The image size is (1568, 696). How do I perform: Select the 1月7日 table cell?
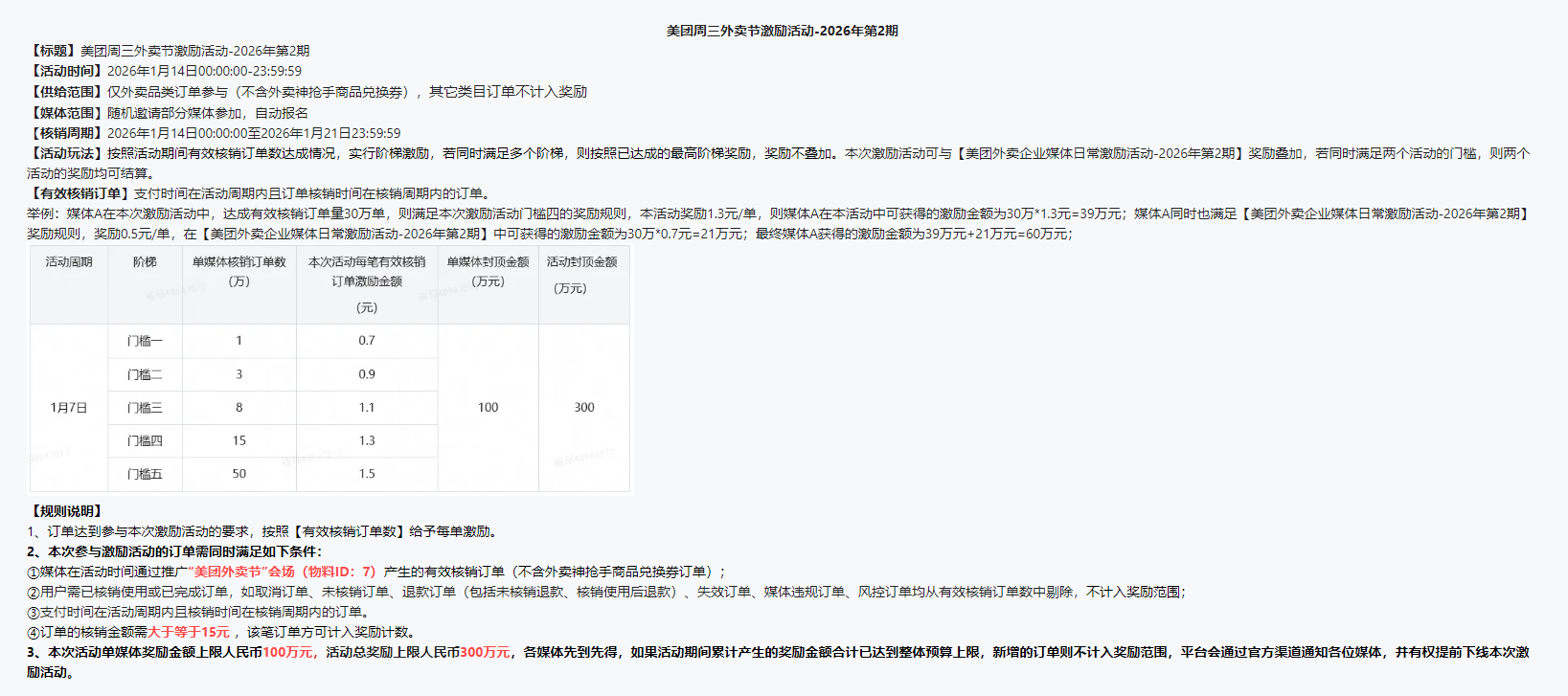(x=69, y=408)
